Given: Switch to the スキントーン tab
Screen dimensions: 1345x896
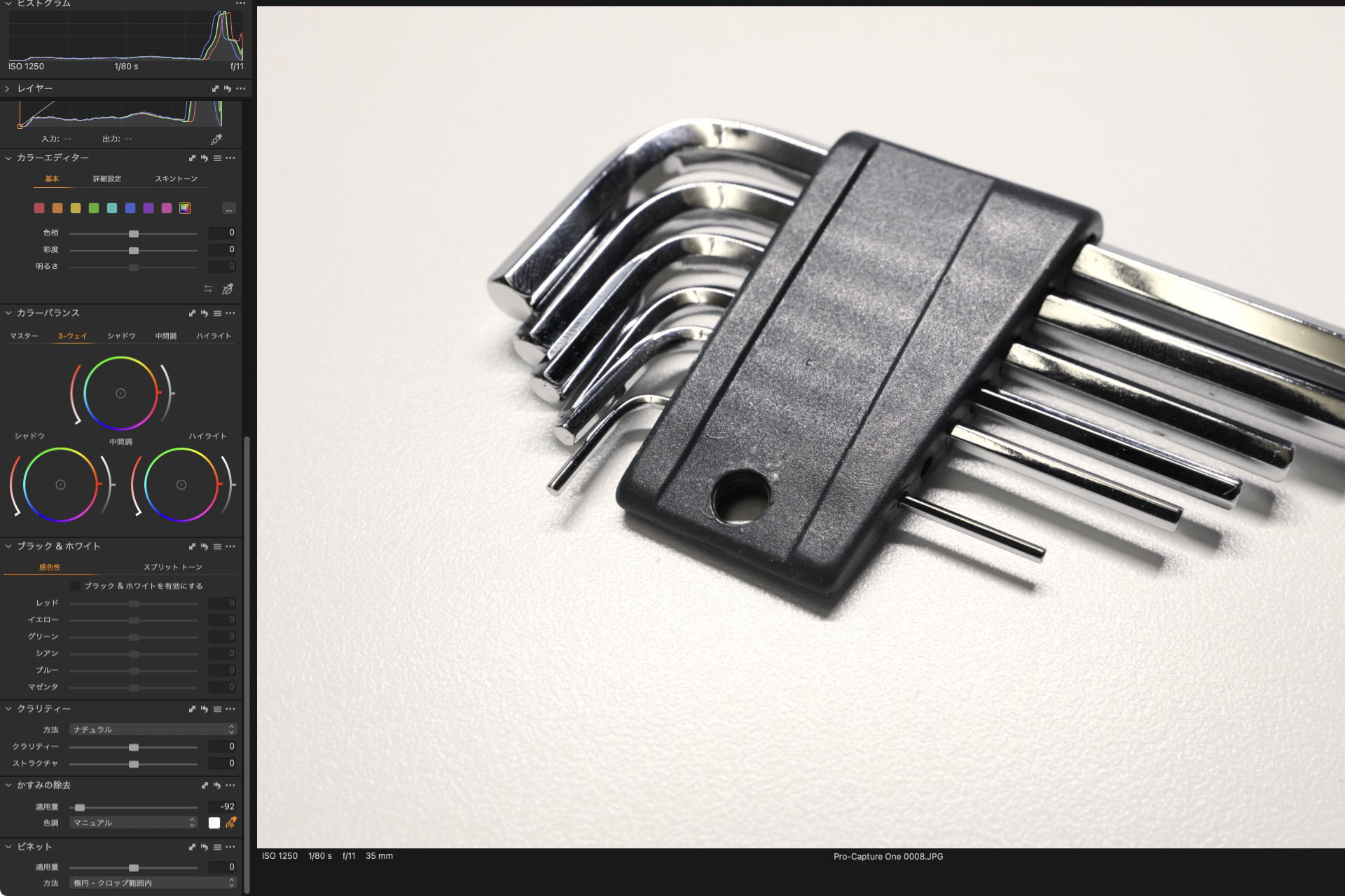Looking at the screenshot, I should point(176,179).
